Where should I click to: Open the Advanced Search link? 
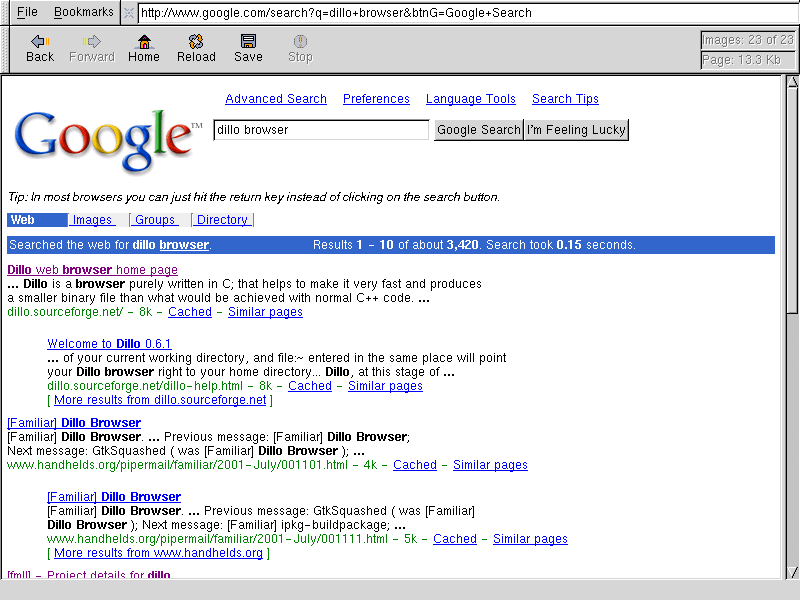[x=276, y=99]
